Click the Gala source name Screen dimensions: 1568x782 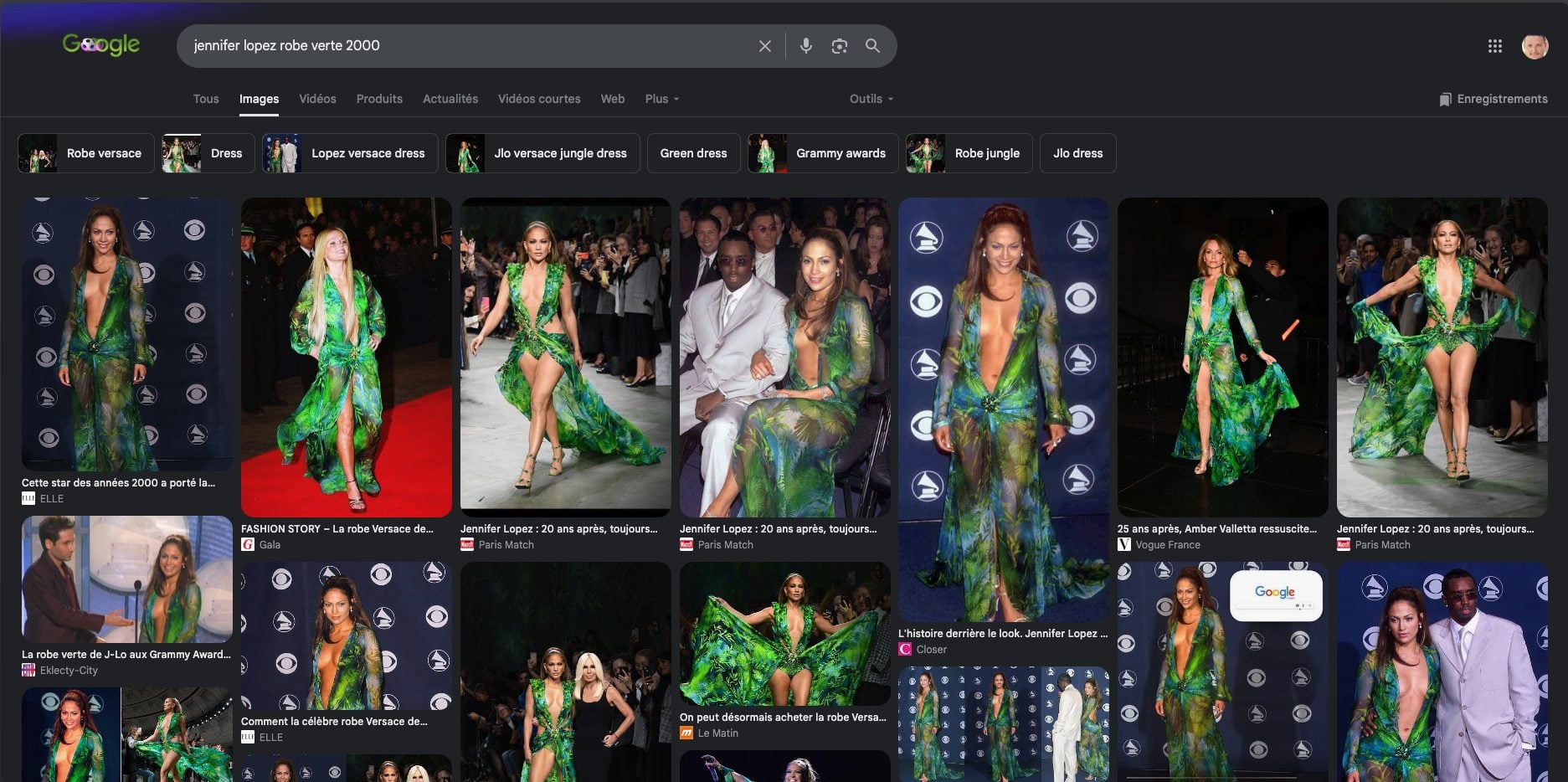(x=270, y=544)
